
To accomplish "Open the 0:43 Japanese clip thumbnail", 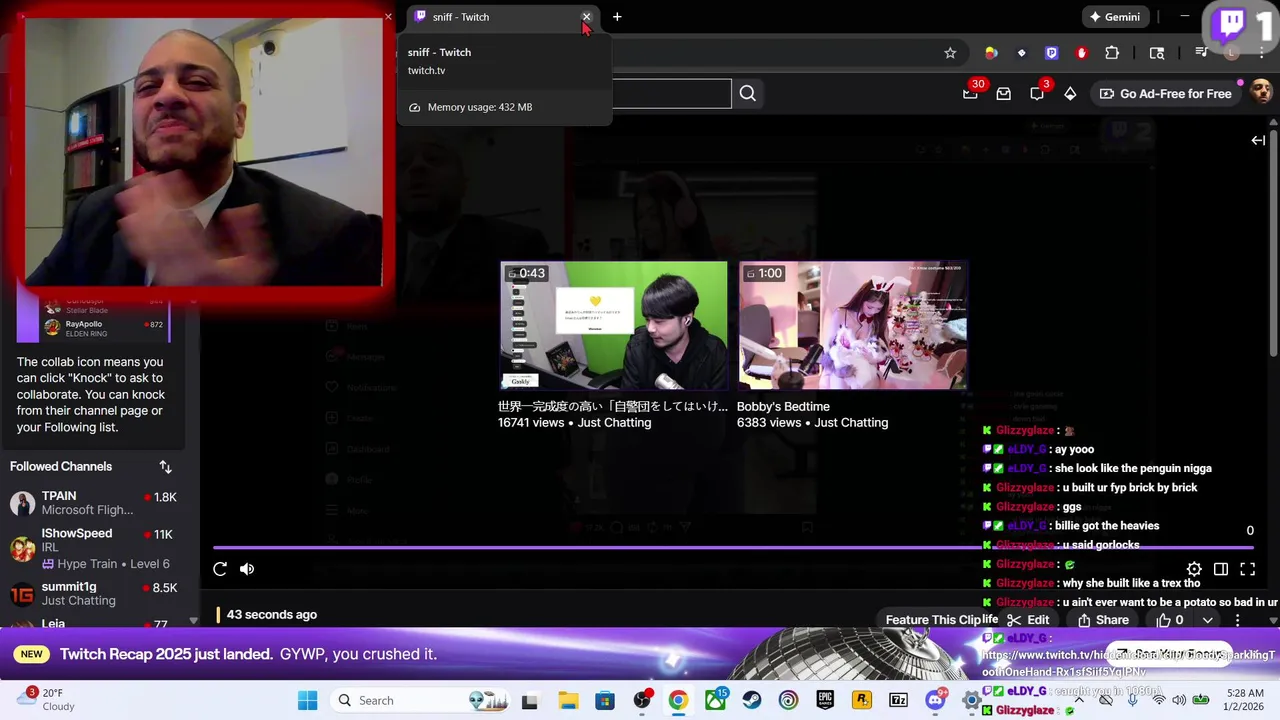I will (x=614, y=325).
